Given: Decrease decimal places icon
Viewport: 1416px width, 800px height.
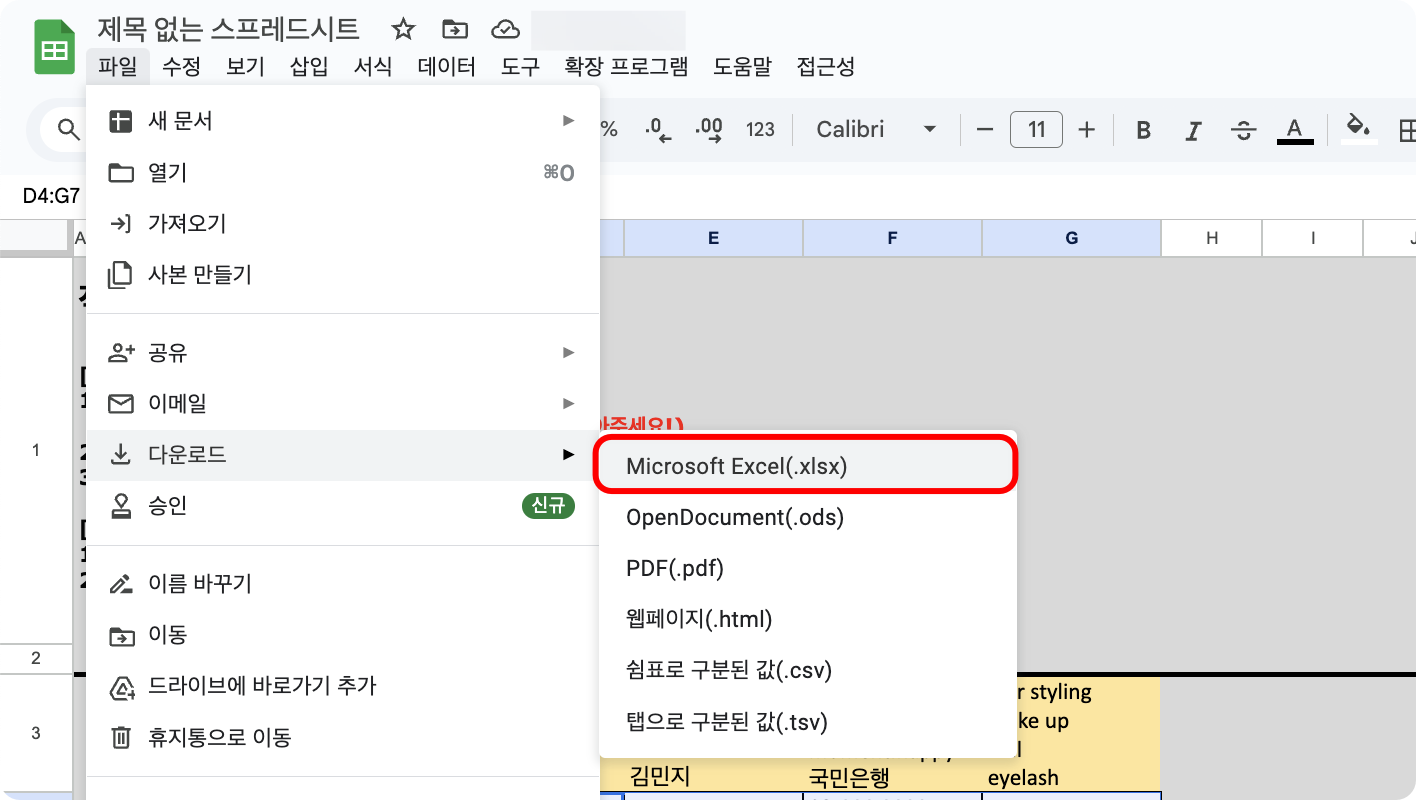Looking at the screenshot, I should coord(658,130).
